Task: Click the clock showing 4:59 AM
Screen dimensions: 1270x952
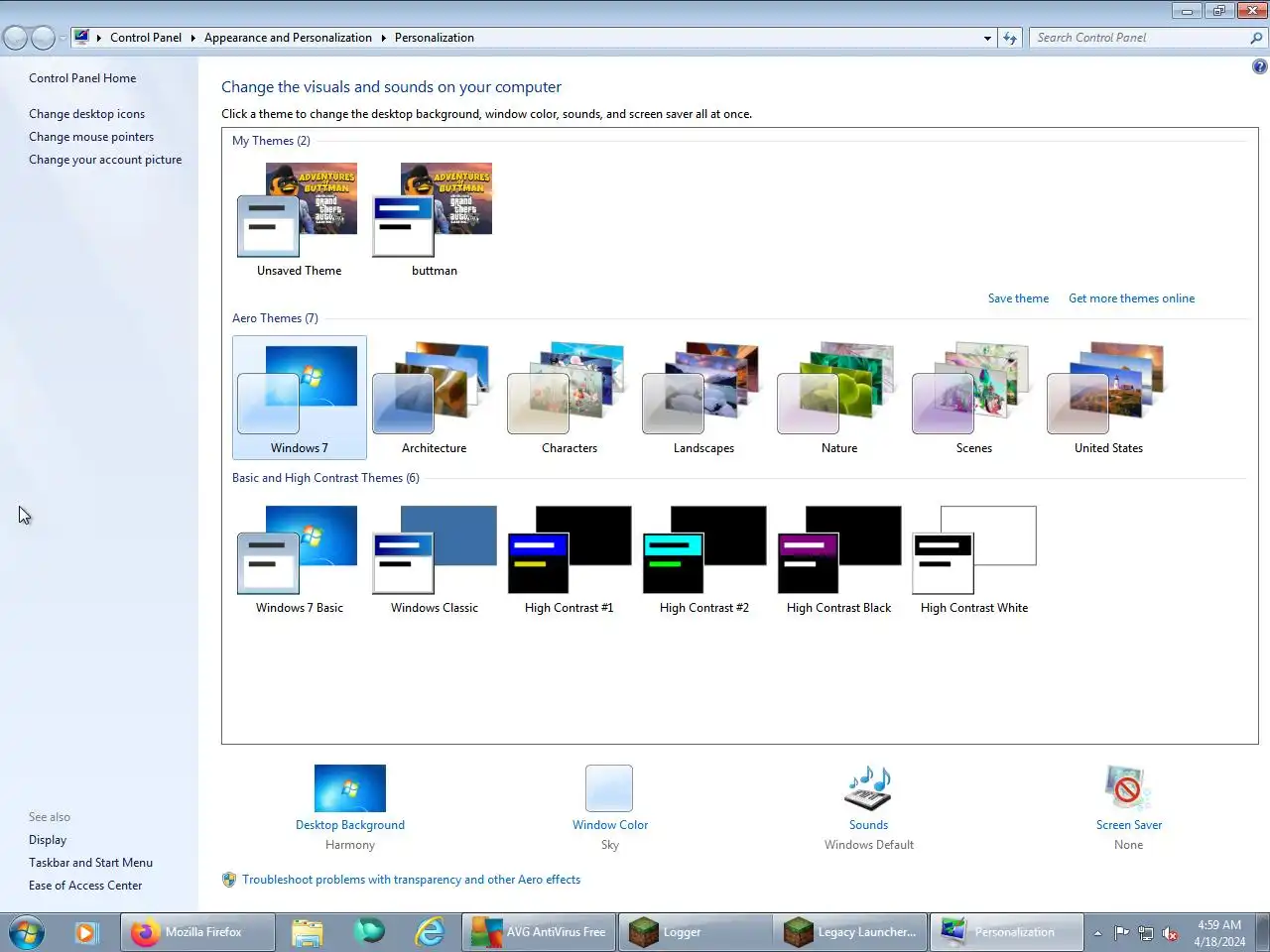Action: [x=1219, y=933]
